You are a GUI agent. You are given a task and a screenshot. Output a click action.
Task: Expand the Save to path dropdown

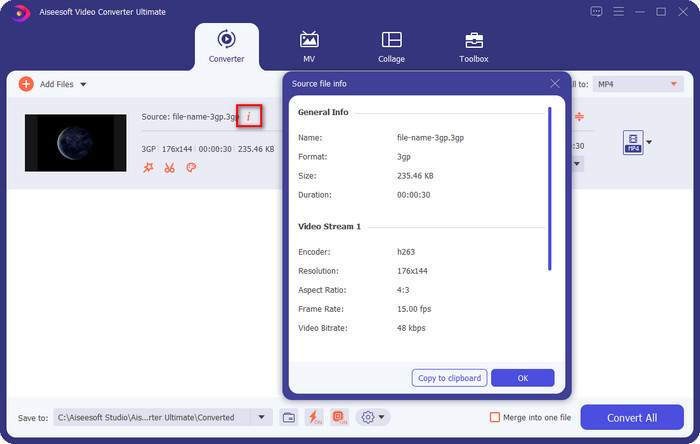(x=262, y=417)
